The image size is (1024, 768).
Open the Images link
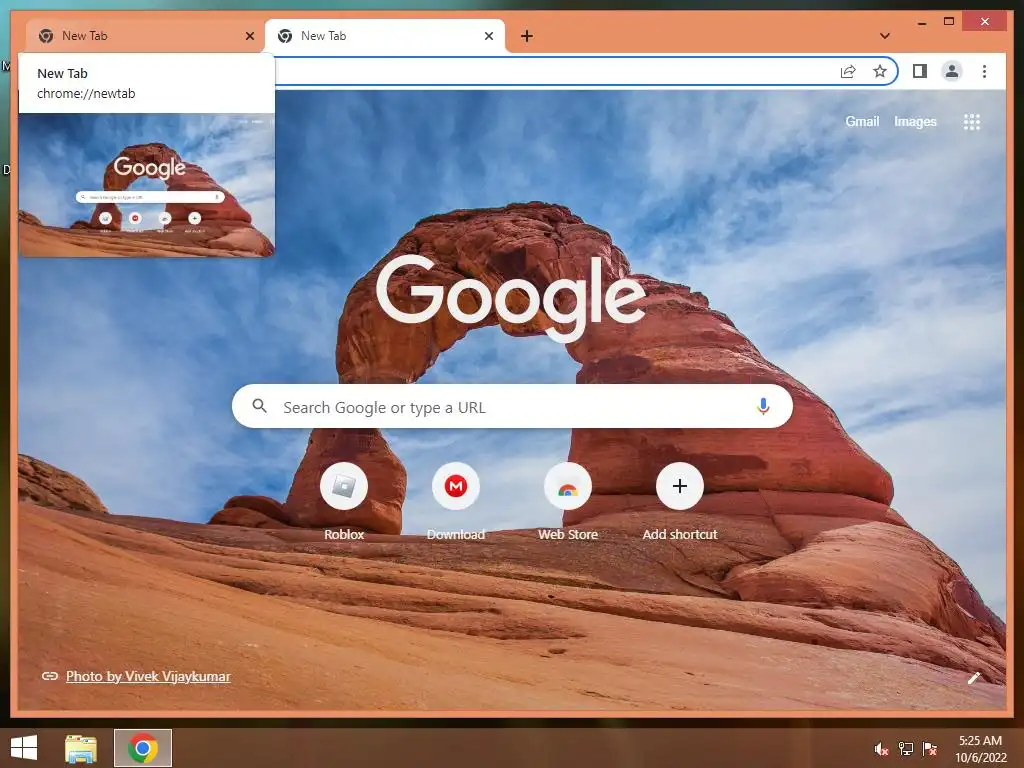[915, 121]
